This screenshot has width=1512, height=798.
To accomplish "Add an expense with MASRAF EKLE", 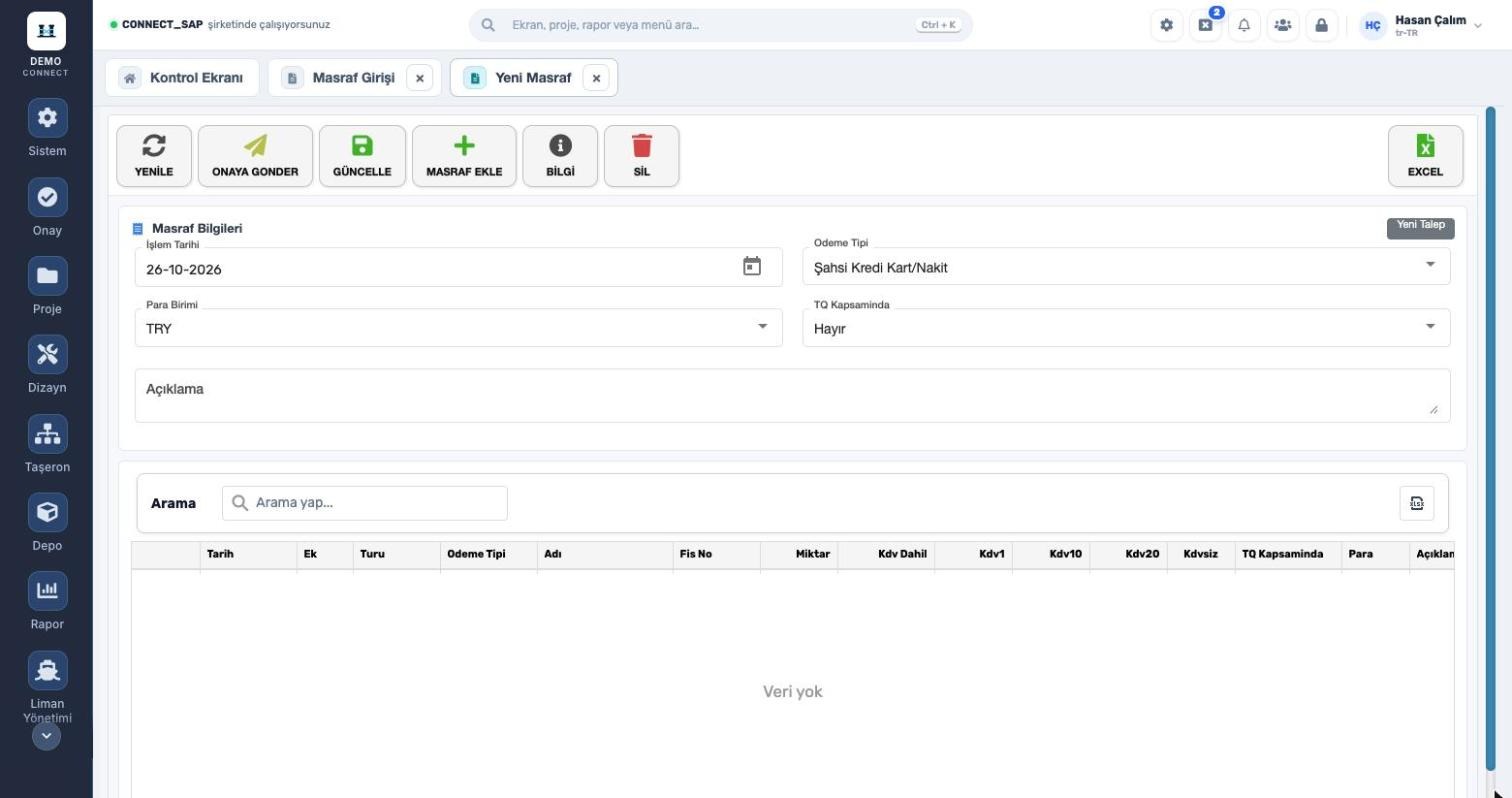I will (x=464, y=156).
